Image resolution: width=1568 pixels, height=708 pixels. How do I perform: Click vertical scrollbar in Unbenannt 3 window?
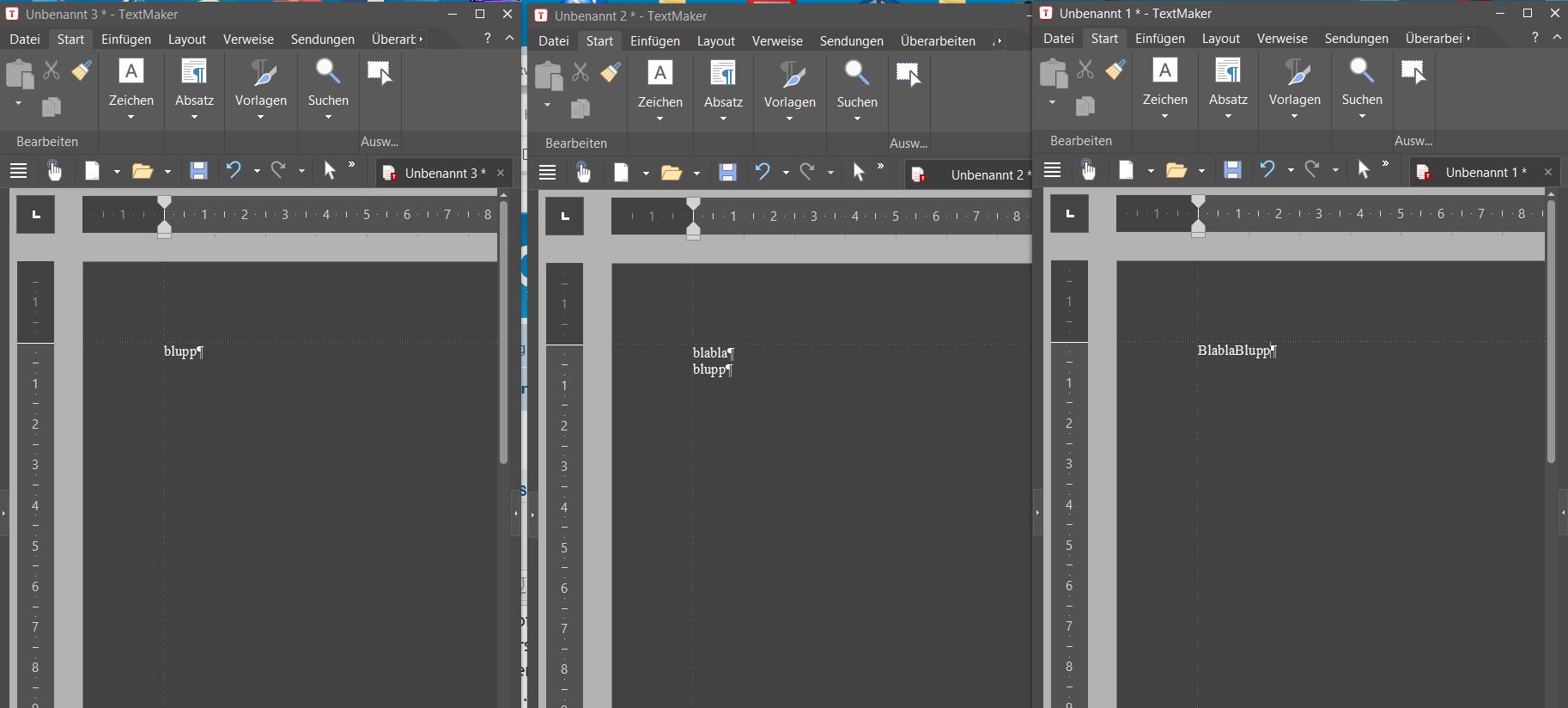pyautogui.click(x=503, y=333)
